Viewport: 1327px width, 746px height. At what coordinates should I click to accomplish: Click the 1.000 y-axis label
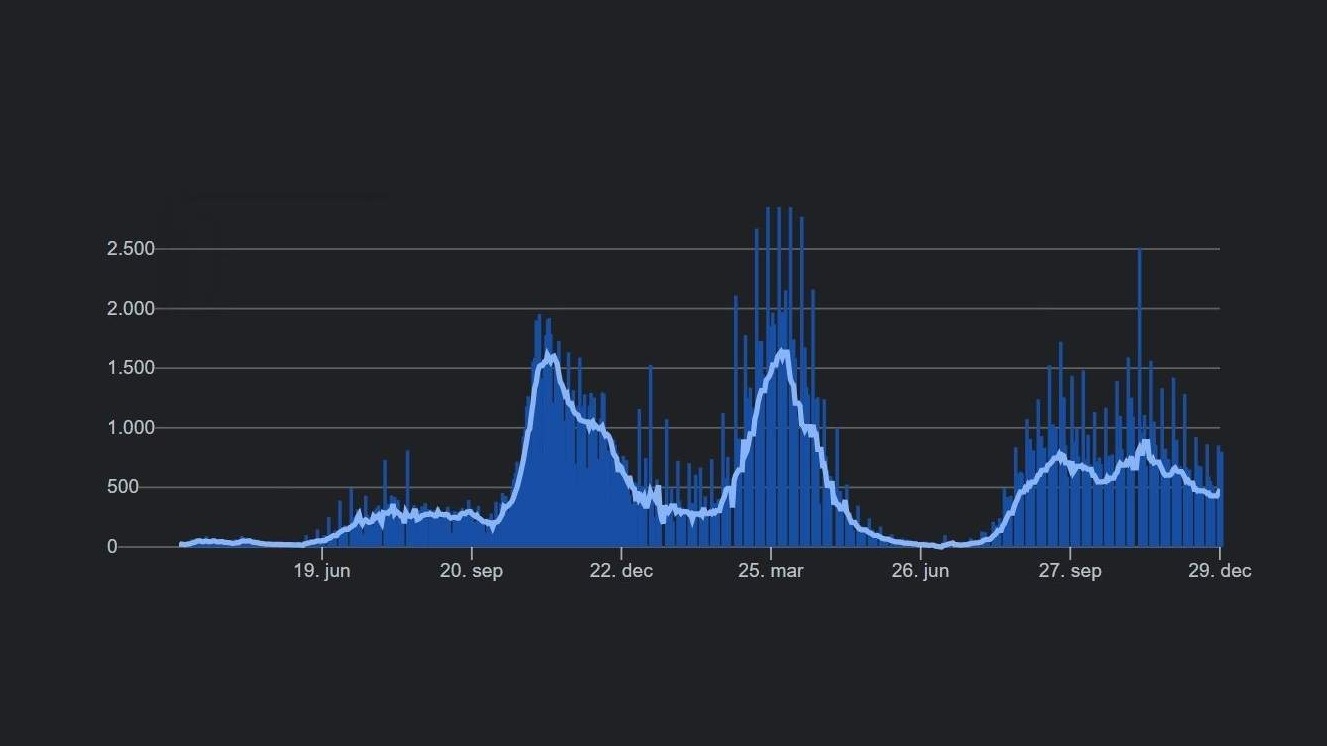pos(130,428)
